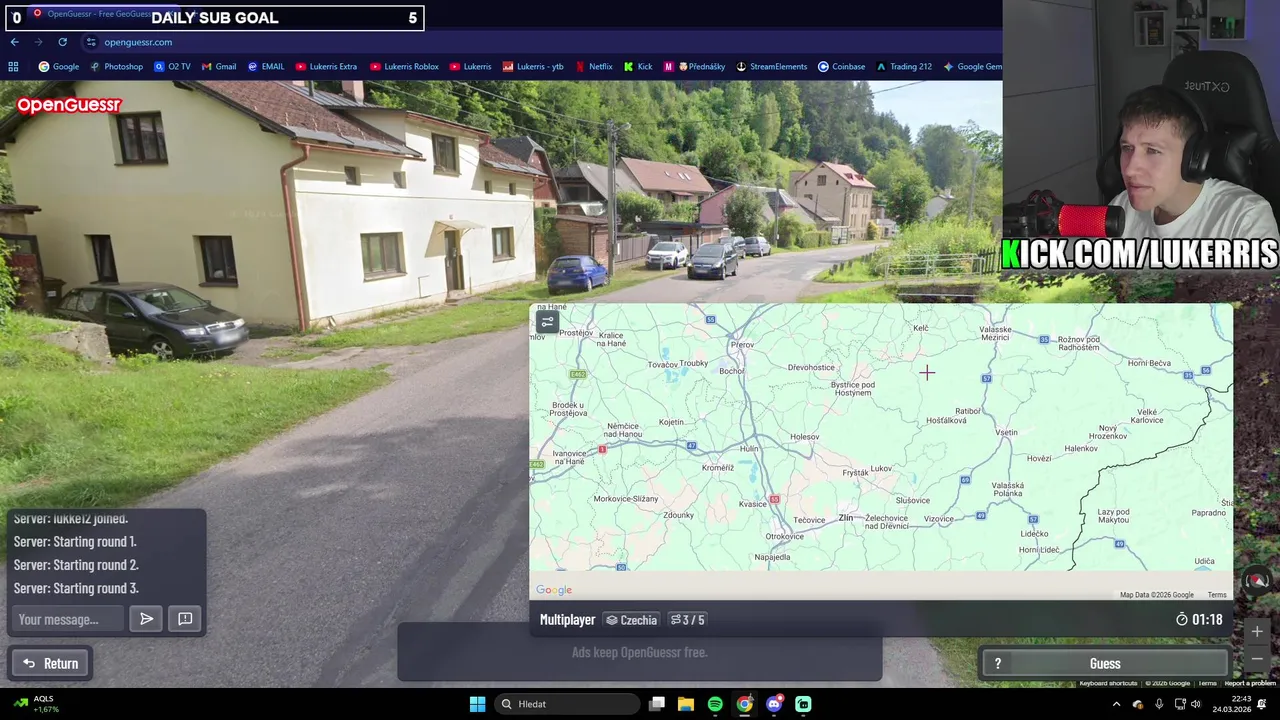Image resolution: width=1280 pixels, height=720 pixels.
Task: Click the Czechia map label
Action: pyautogui.click(x=631, y=620)
